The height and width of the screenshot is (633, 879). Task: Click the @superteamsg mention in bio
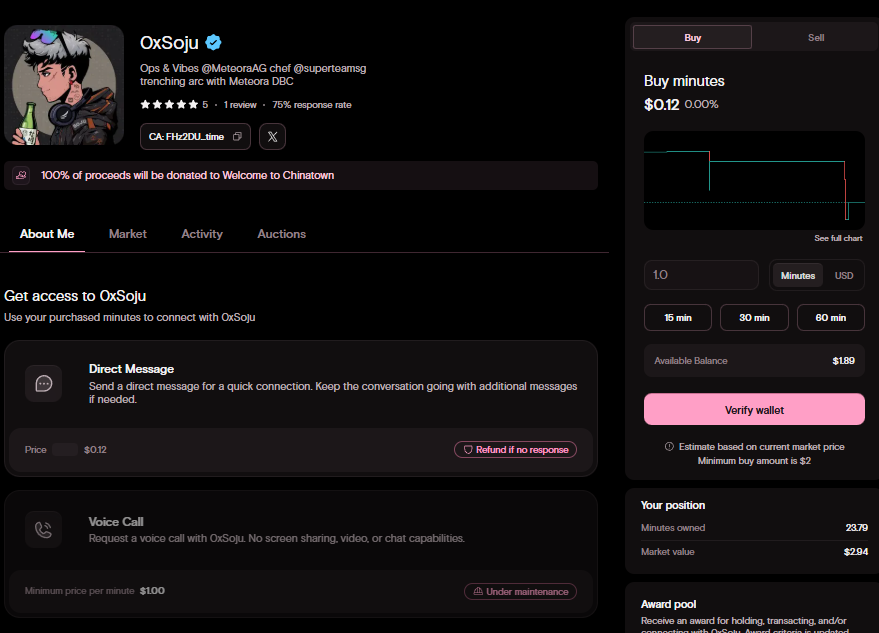pos(330,68)
